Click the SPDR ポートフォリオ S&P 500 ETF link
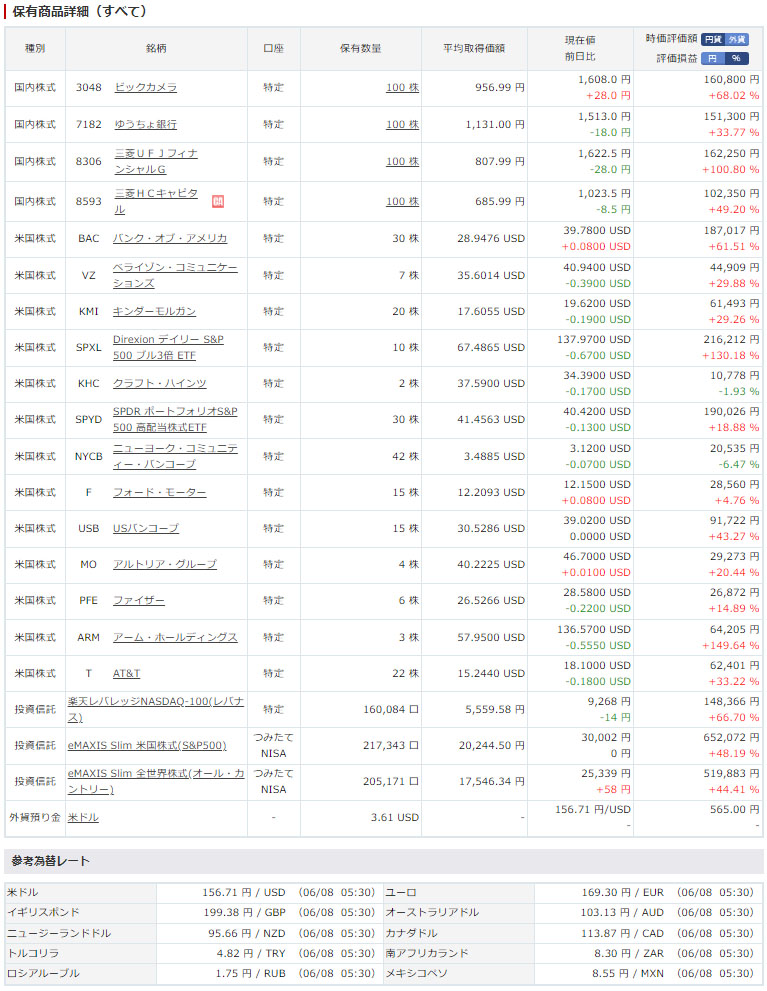Screen dimensions: 767x991 pos(174,419)
